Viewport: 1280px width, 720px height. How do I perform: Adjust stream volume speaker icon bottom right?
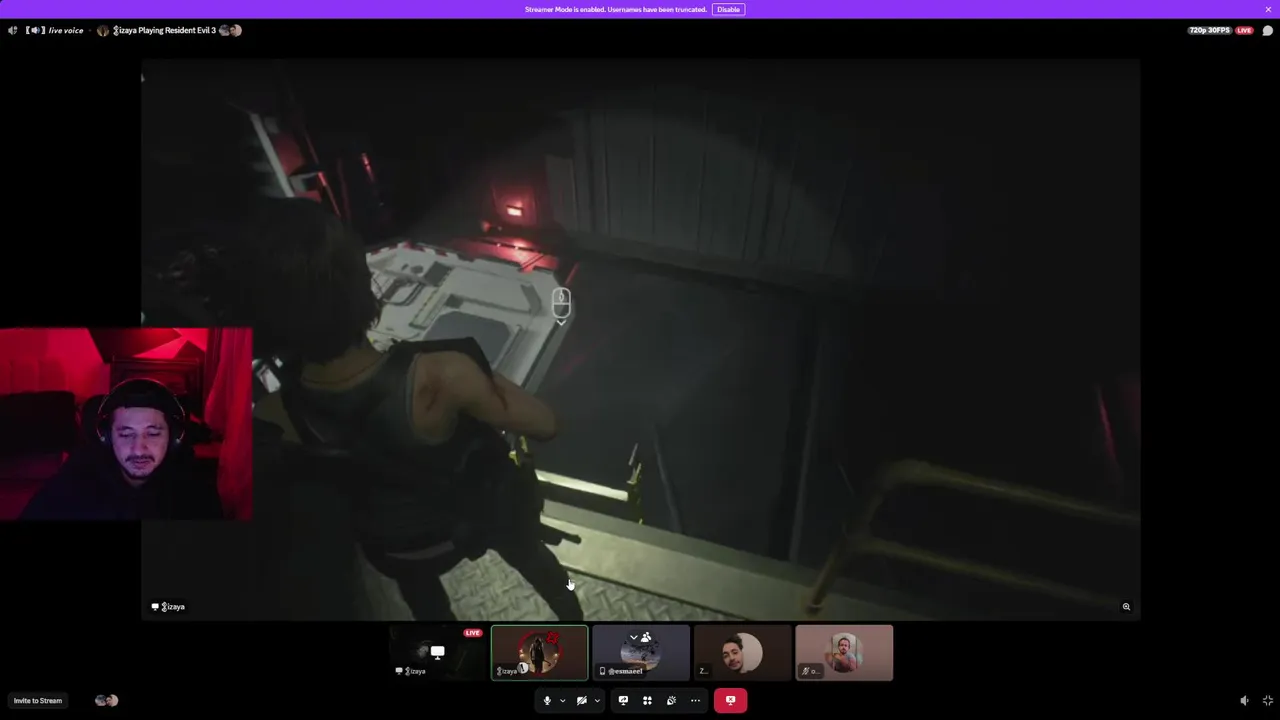(x=1244, y=700)
